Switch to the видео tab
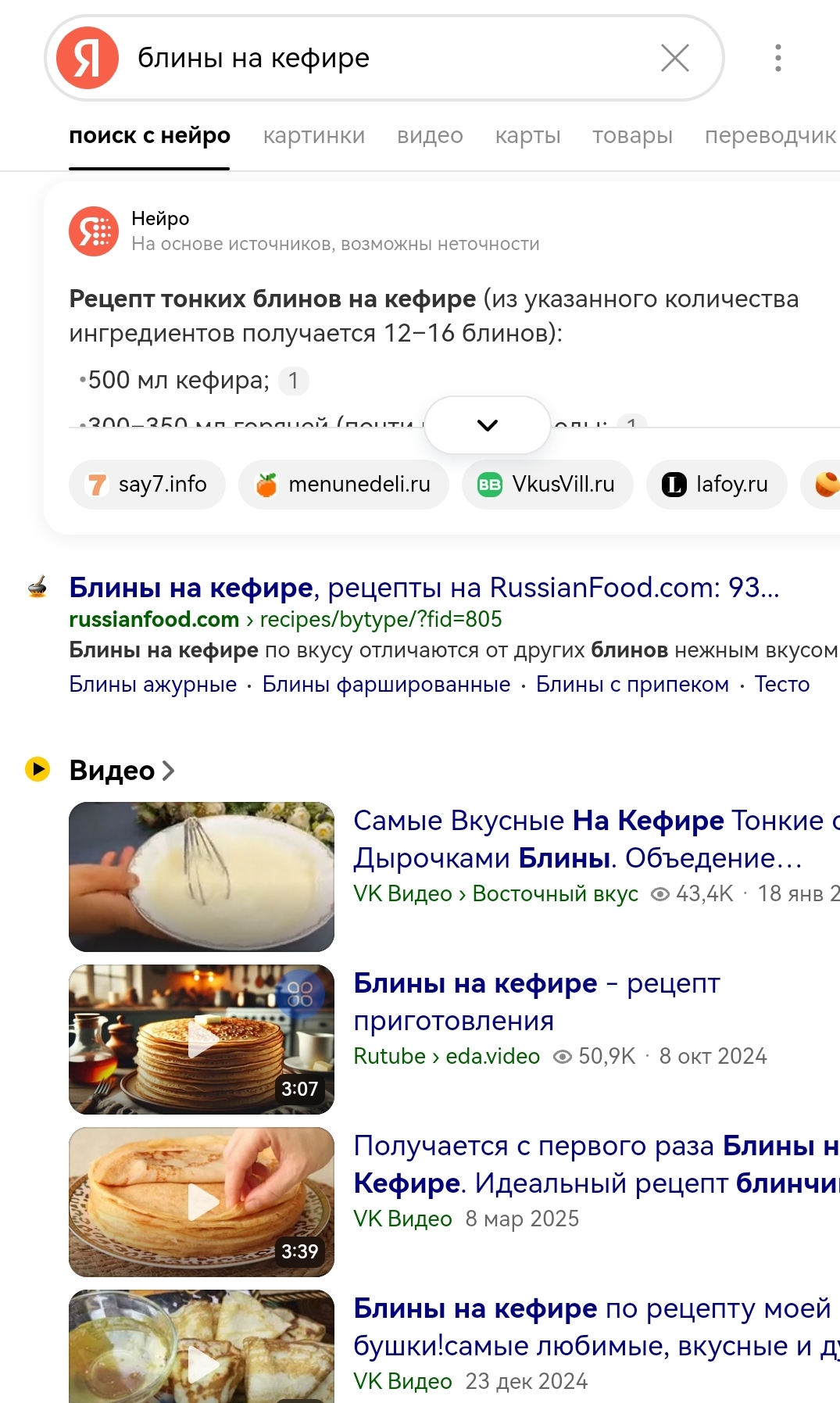This screenshot has width=840, height=1403. 430,135
